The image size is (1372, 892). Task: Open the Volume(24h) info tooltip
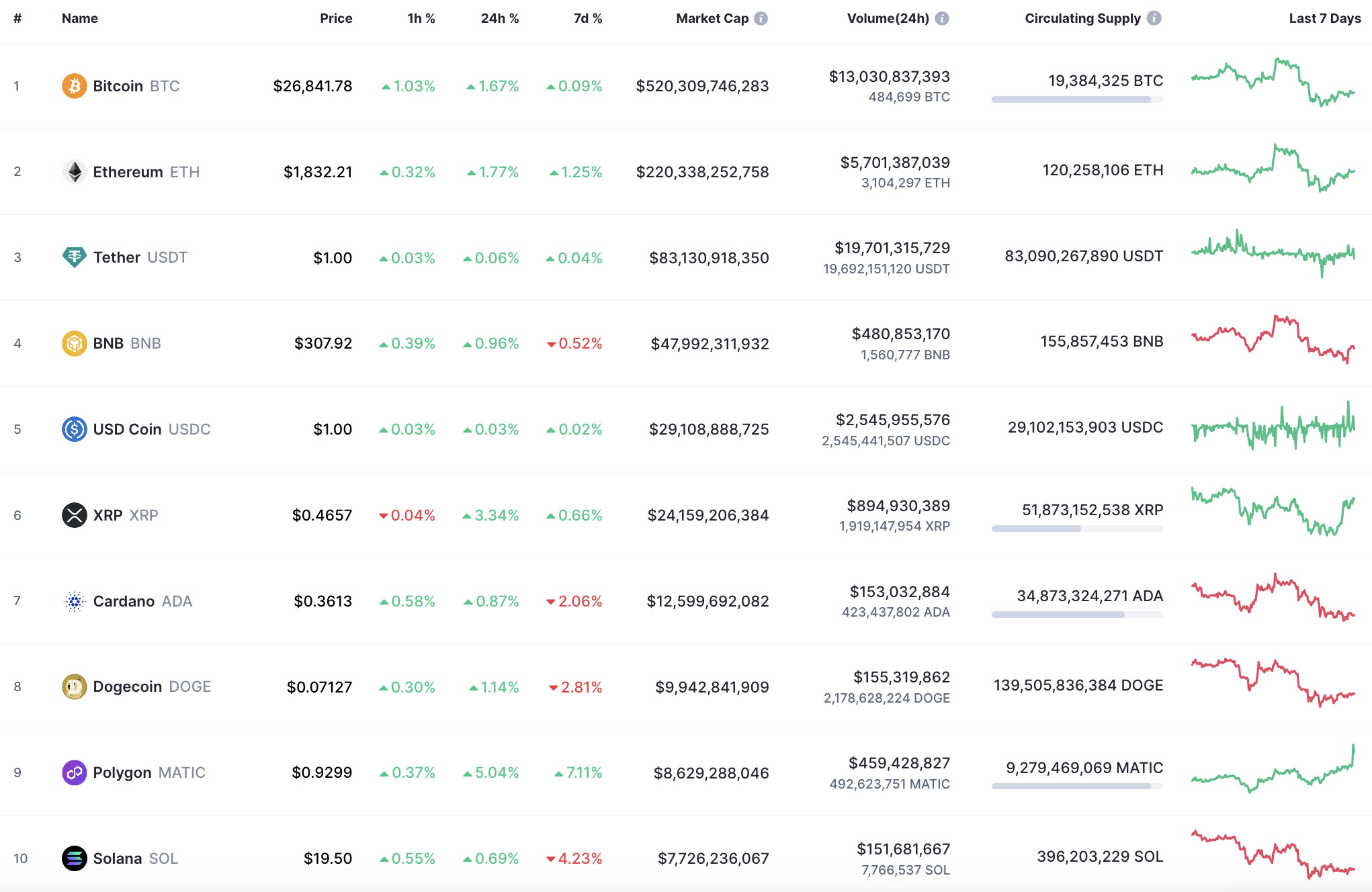942,18
